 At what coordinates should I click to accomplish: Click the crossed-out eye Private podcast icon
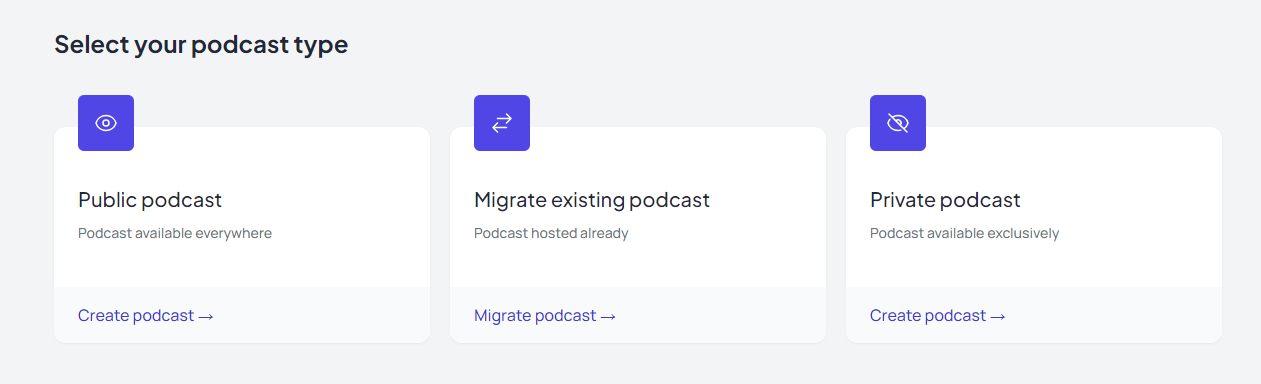[898, 123]
